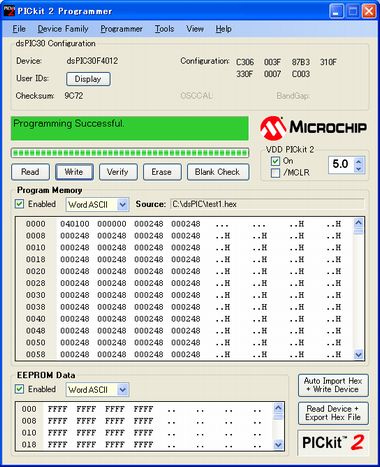The width and height of the screenshot is (380, 467).
Task: Open EEPROM Data Word ASCII dropdown
Action: [x=123, y=390]
